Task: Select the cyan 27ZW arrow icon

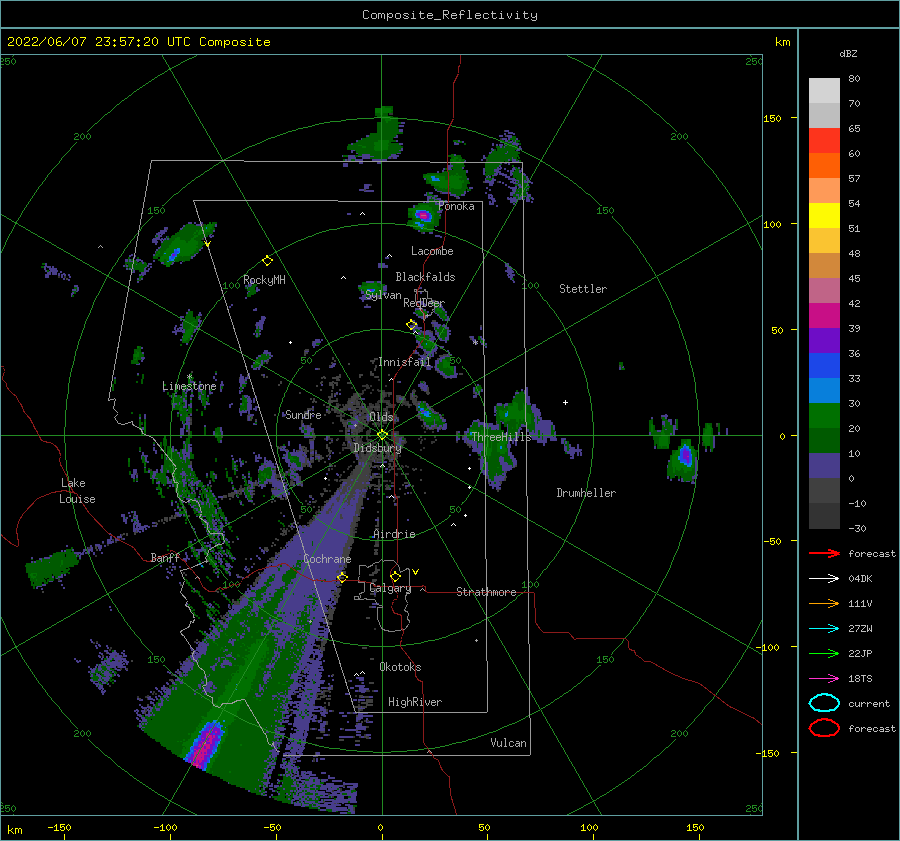Action: coord(824,629)
